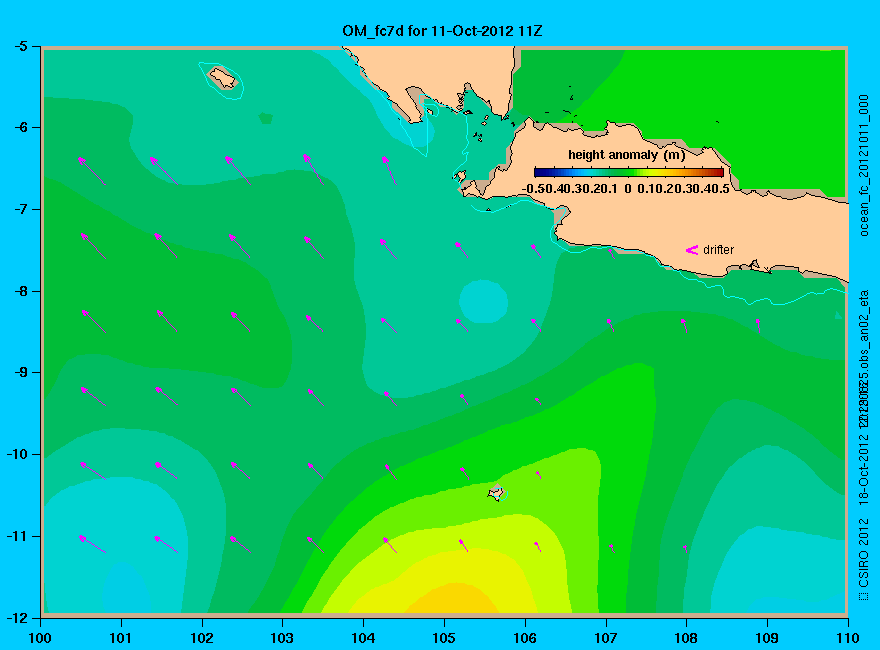The height and width of the screenshot is (650, 880).
Task: Click the circular low contour near 105.5E, 8S
Action: point(483,301)
